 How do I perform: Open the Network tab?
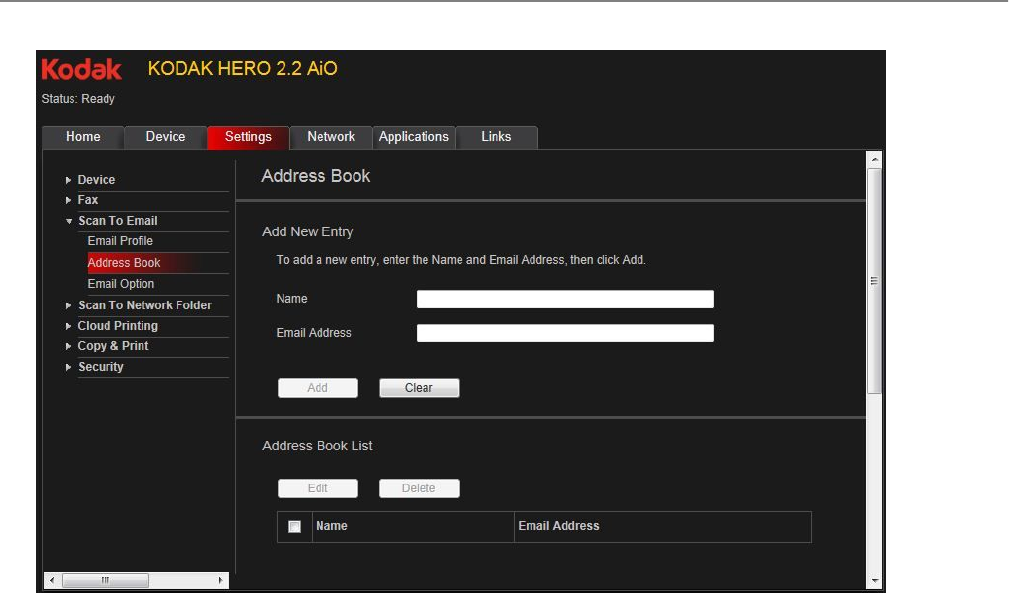[331, 137]
